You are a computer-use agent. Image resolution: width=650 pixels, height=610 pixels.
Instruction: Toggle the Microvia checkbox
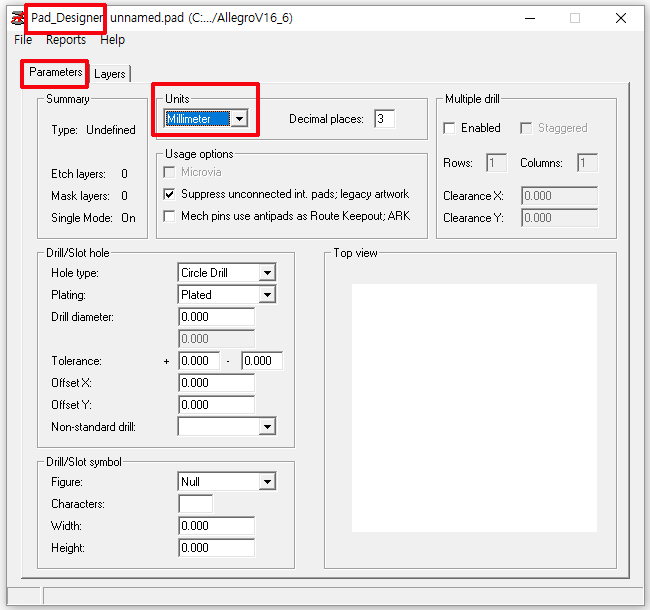pos(169,172)
